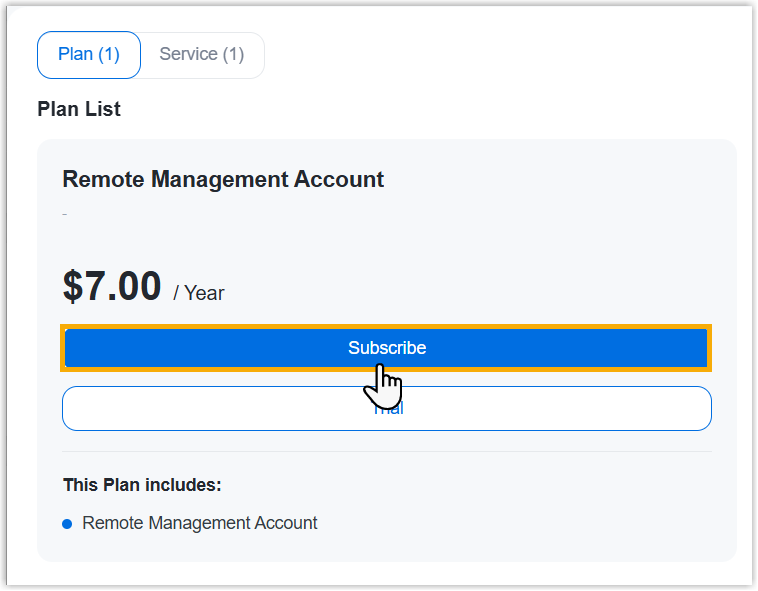Click the word Account in the bulleted item
The height and width of the screenshot is (591, 758).
coord(287,523)
